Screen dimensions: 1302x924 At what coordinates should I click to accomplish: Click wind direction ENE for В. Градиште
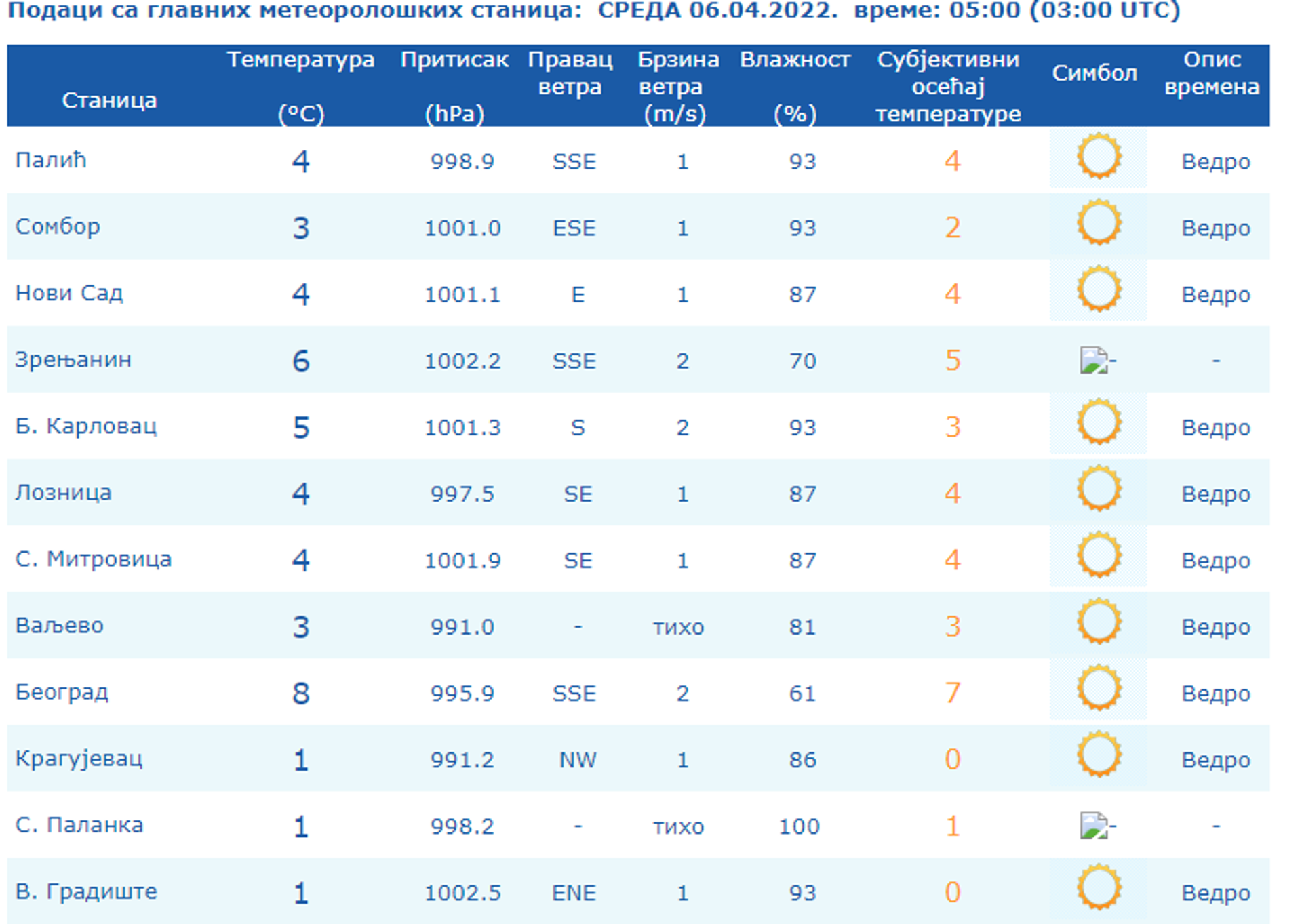(574, 892)
